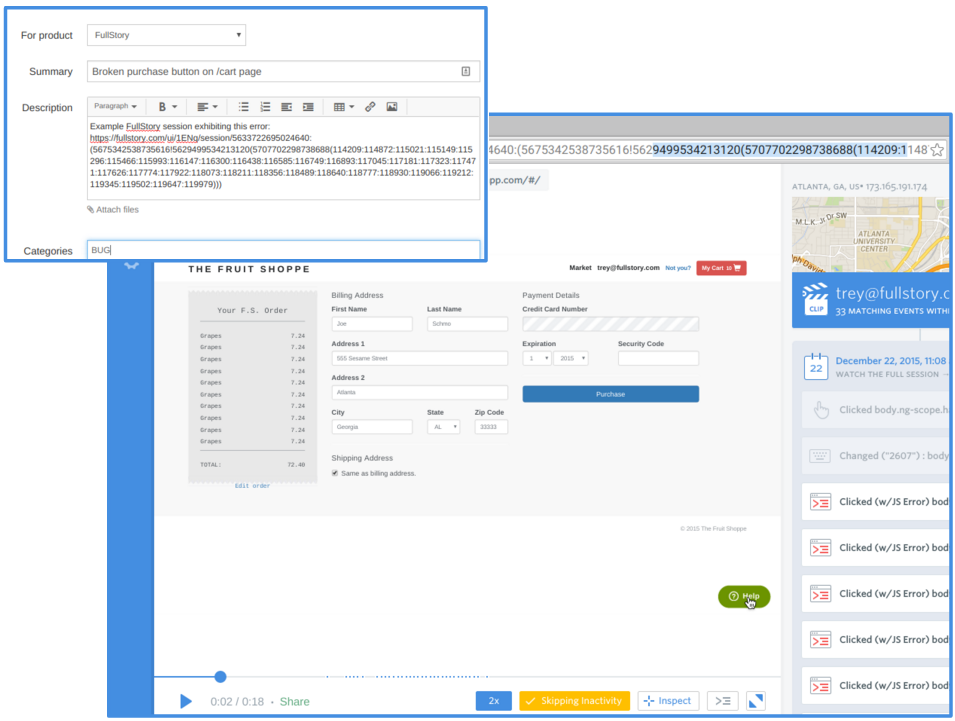The width and height of the screenshot is (955, 721).
Task: Click the Last Name field
Action: tap(467, 324)
